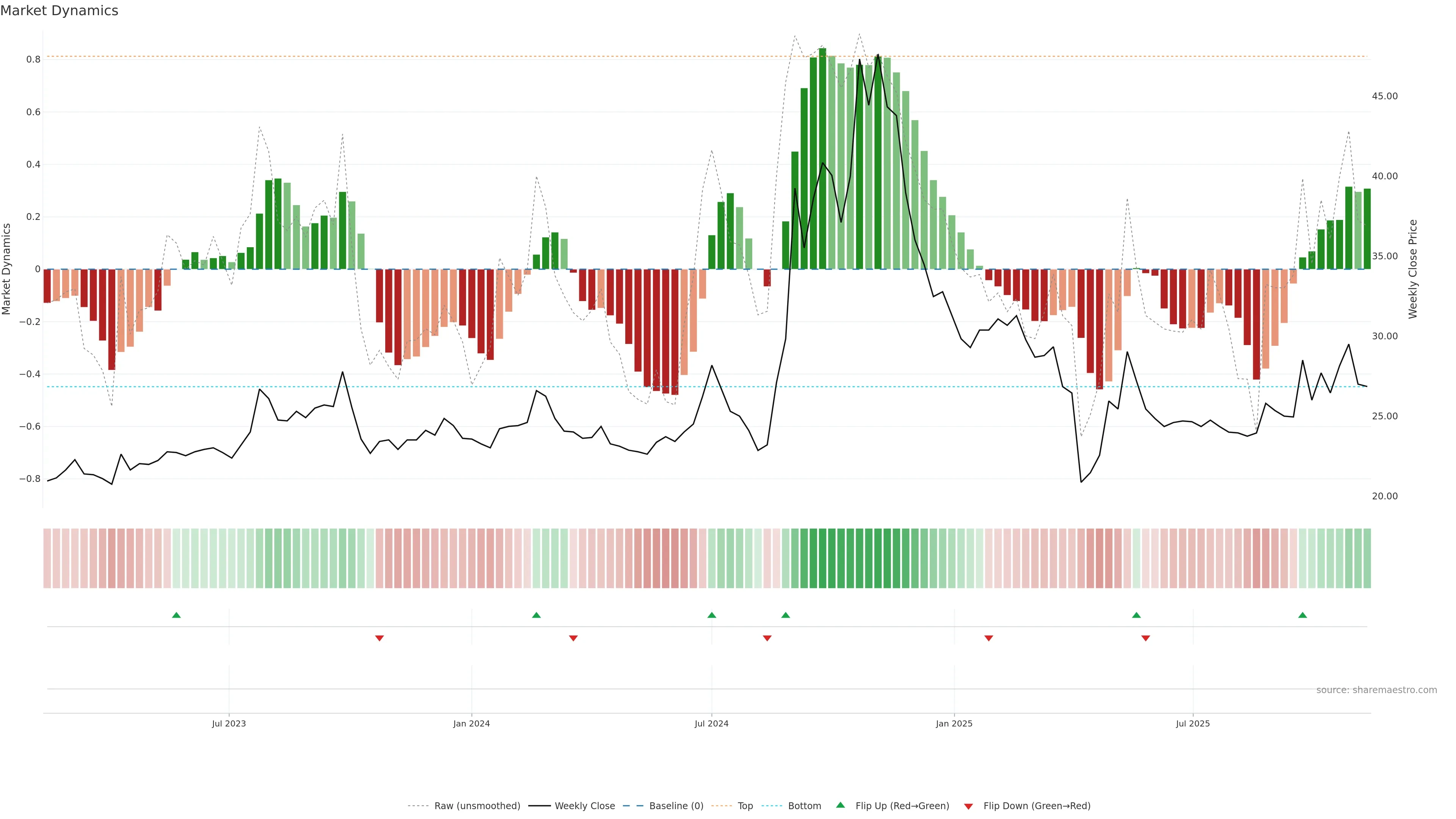1456x819 pixels.
Task: Click the first red Flip Down marker after Jul 2023
Action: coord(379,638)
